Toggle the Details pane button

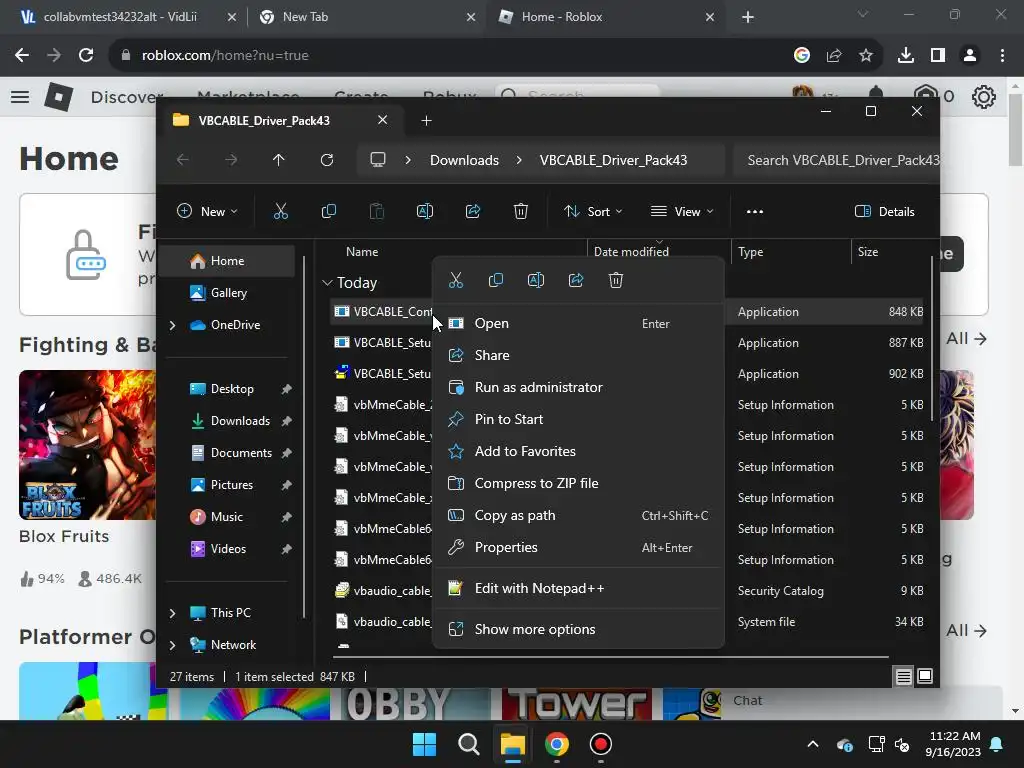pos(884,211)
